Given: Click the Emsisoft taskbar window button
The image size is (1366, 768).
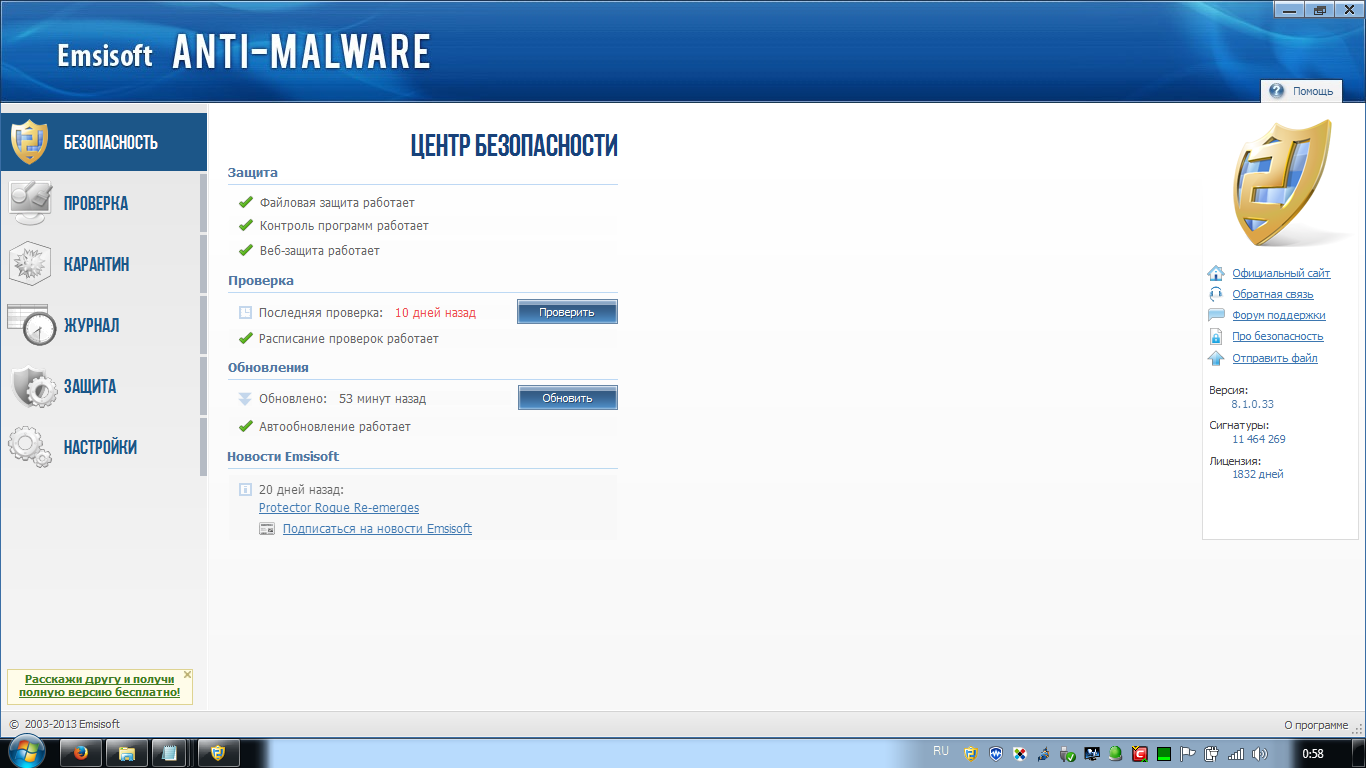Looking at the screenshot, I should tap(218, 753).
